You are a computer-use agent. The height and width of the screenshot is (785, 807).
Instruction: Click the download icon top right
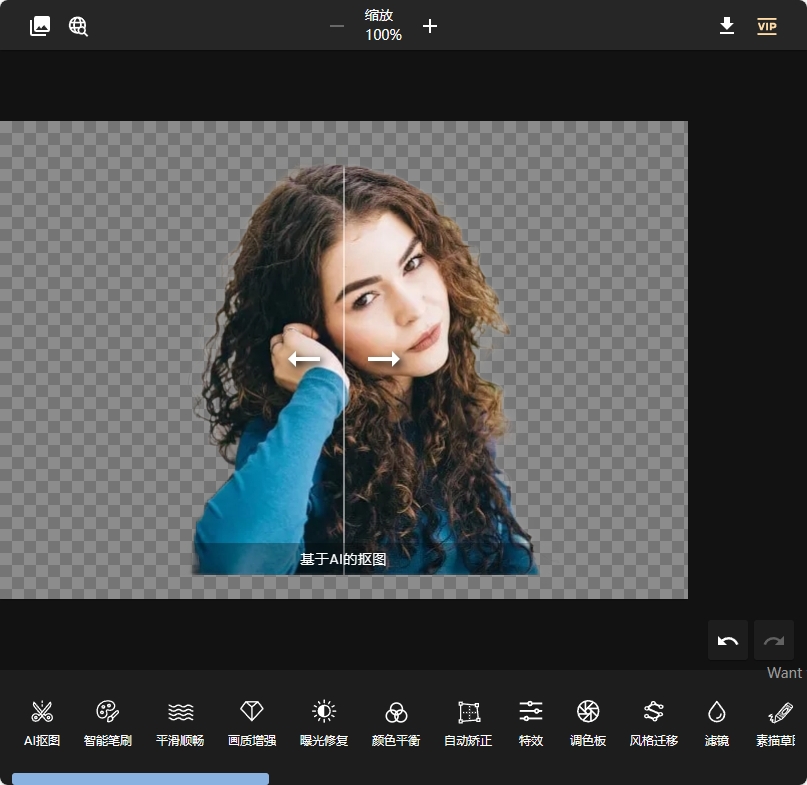[x=727, y=26]
